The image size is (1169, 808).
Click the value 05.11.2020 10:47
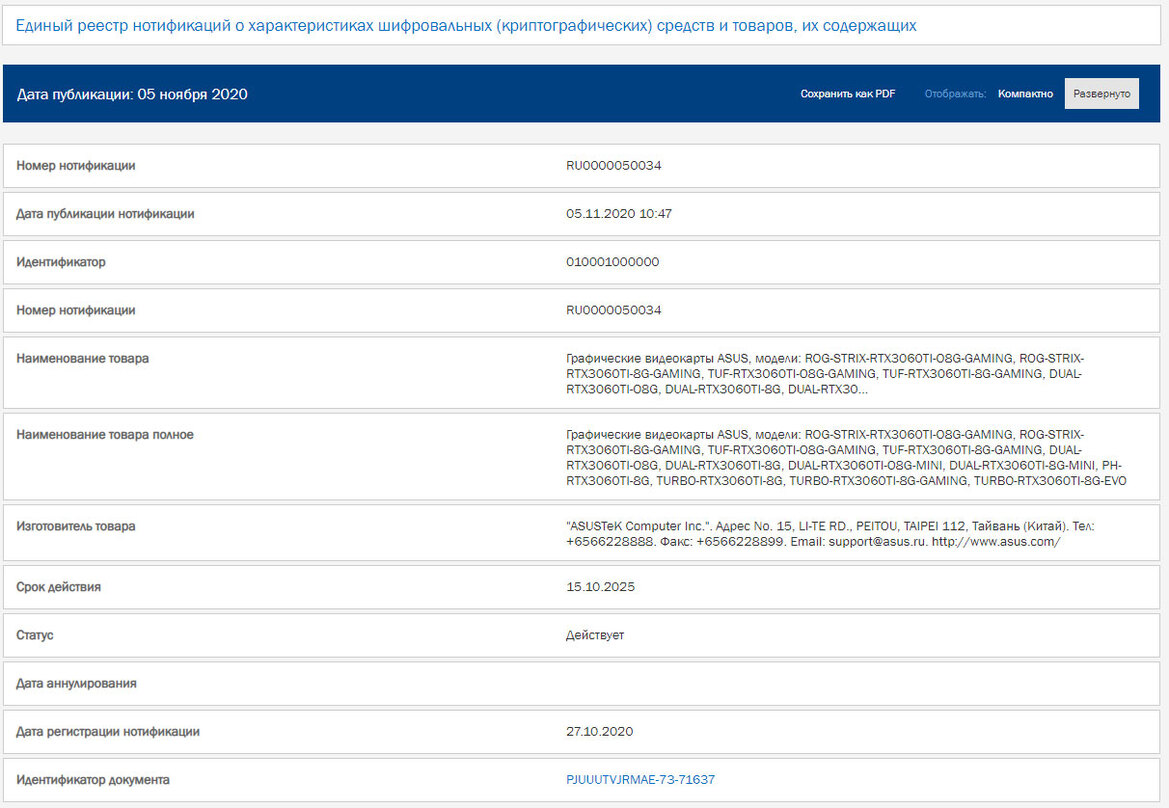pyautogui.click(x=619, y=214)
